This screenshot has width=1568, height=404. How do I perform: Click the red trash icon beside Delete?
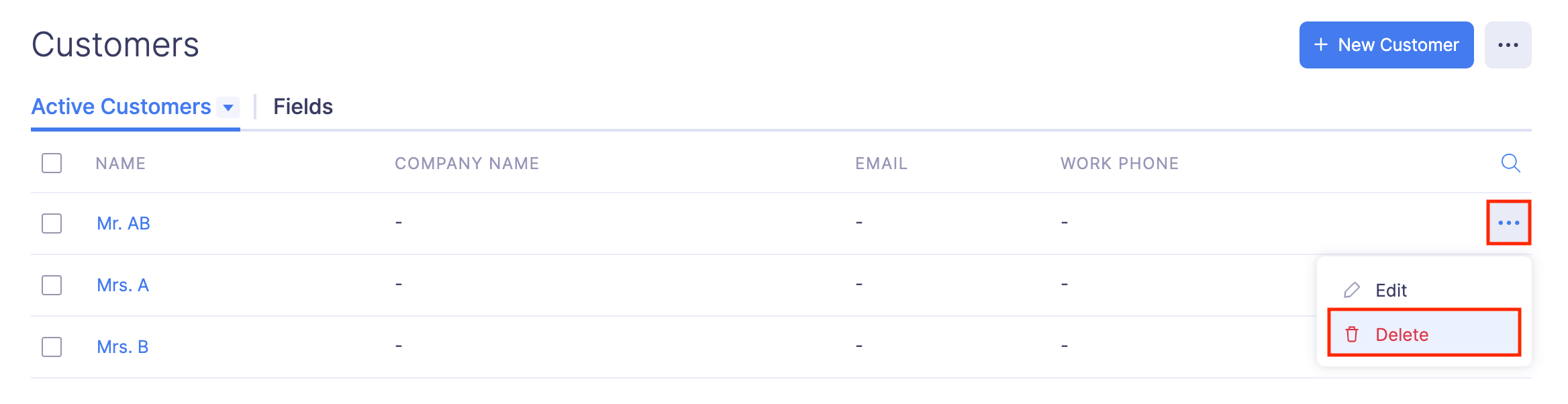coord(1352,334)
